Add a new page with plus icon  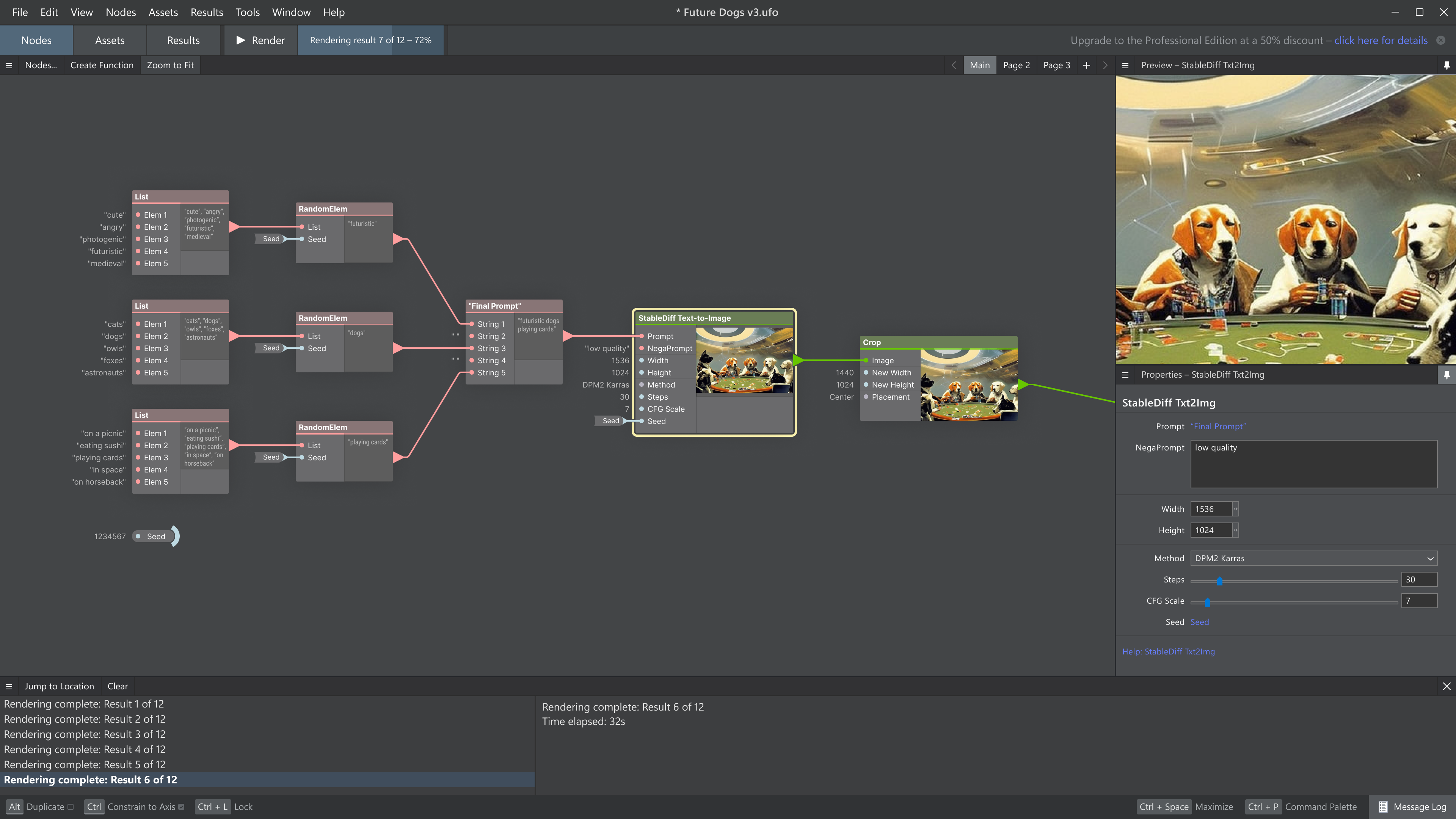tap(1086, 65)
